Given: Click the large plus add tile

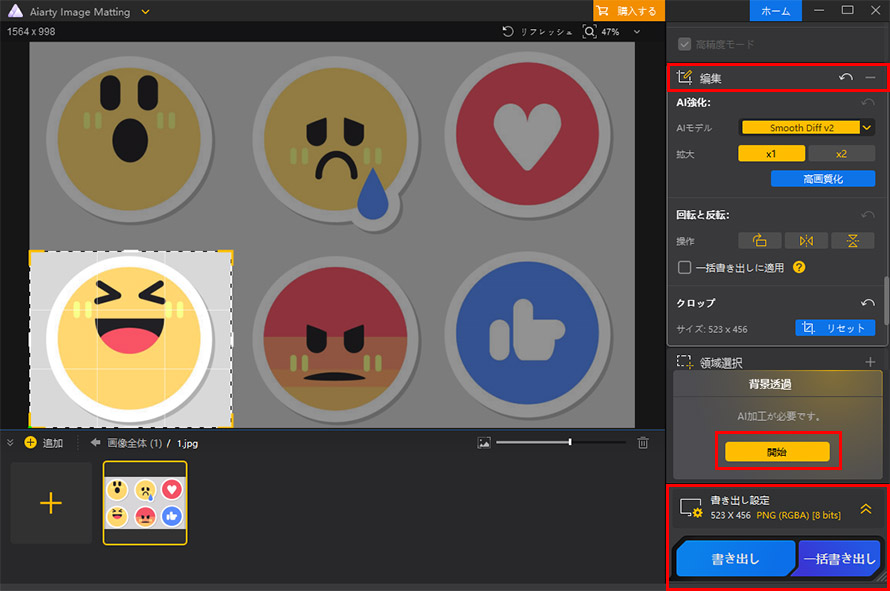Looking at the screenshot, I should click(51, 503).
